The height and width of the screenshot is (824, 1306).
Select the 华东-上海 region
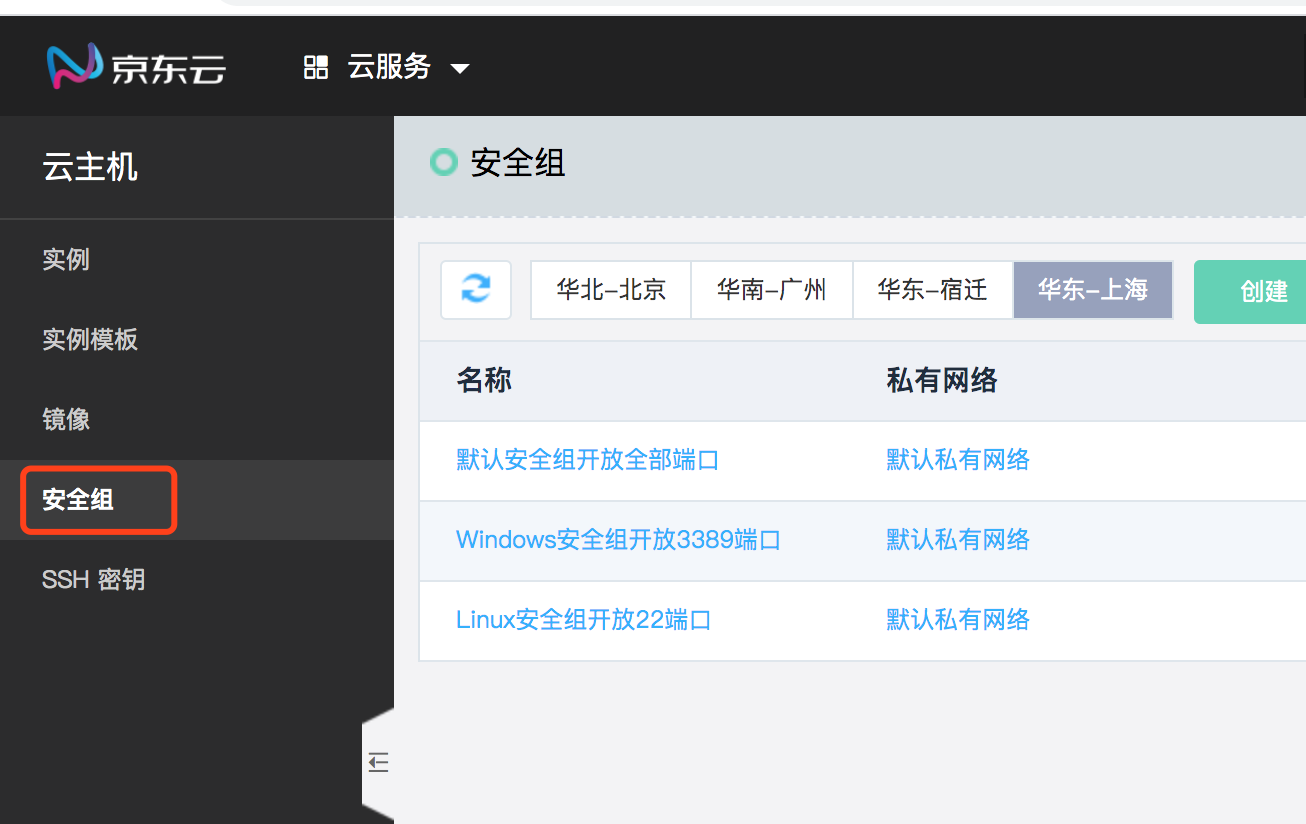1092,290
